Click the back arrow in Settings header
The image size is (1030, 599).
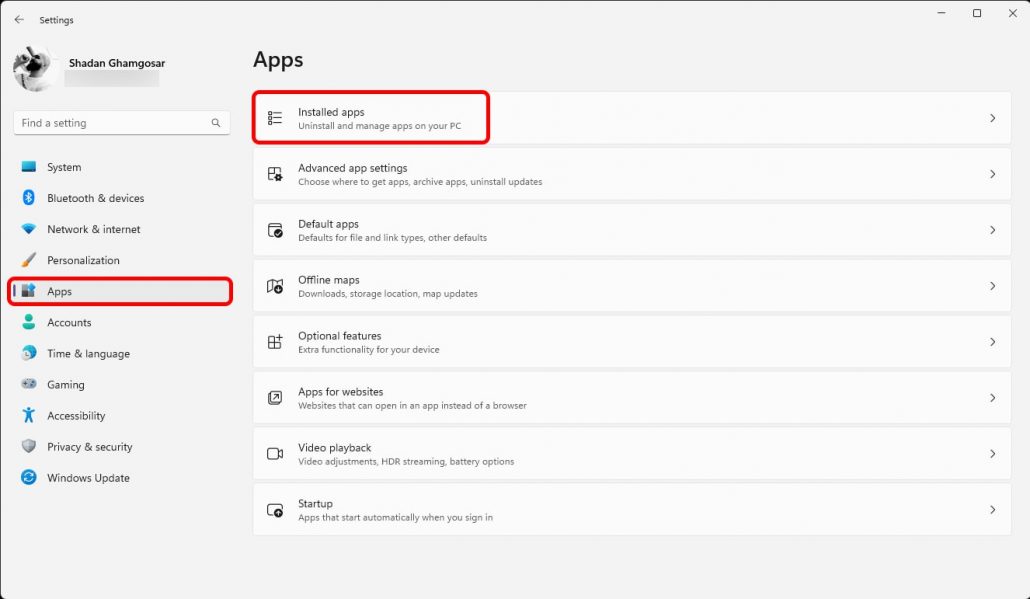[x=19, y=20]
